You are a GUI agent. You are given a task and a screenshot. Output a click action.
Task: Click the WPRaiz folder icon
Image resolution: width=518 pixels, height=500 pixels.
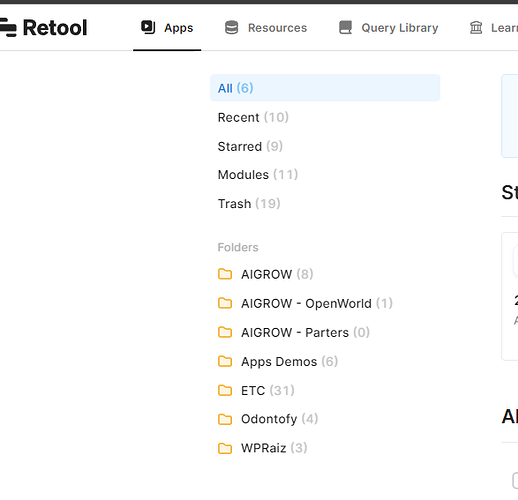pos(225,448)
